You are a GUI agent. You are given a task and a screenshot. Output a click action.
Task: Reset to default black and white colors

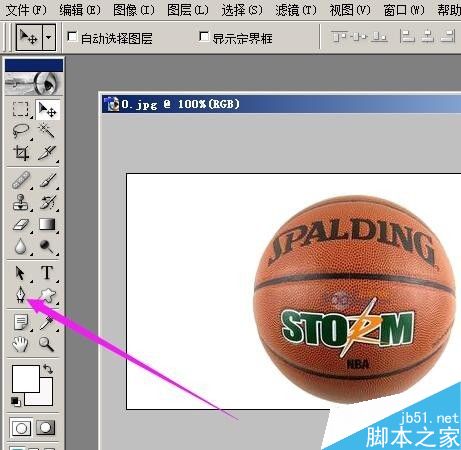pos(15,401)
